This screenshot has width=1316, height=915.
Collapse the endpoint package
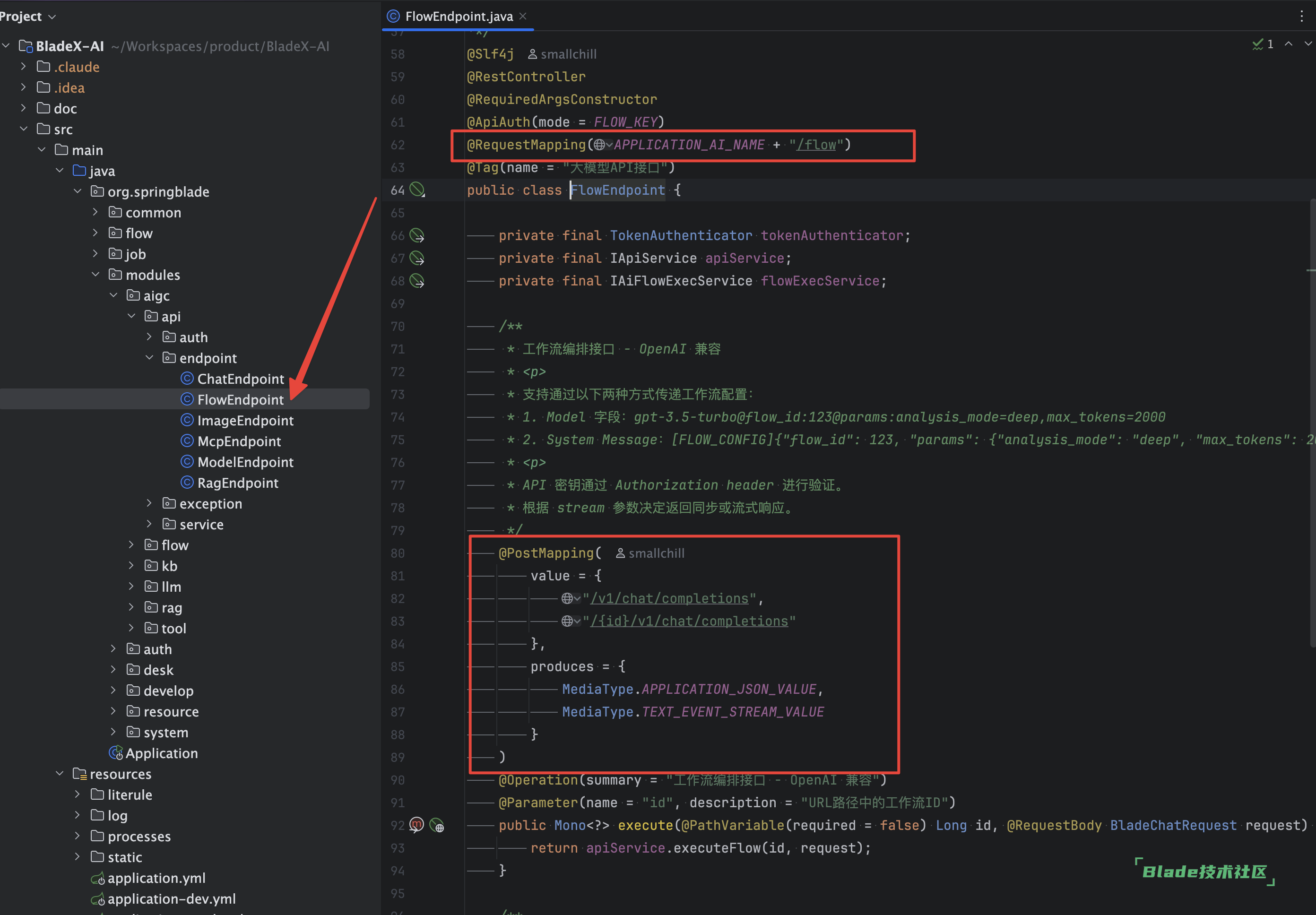pyautogui.click(x=149, y=357)
